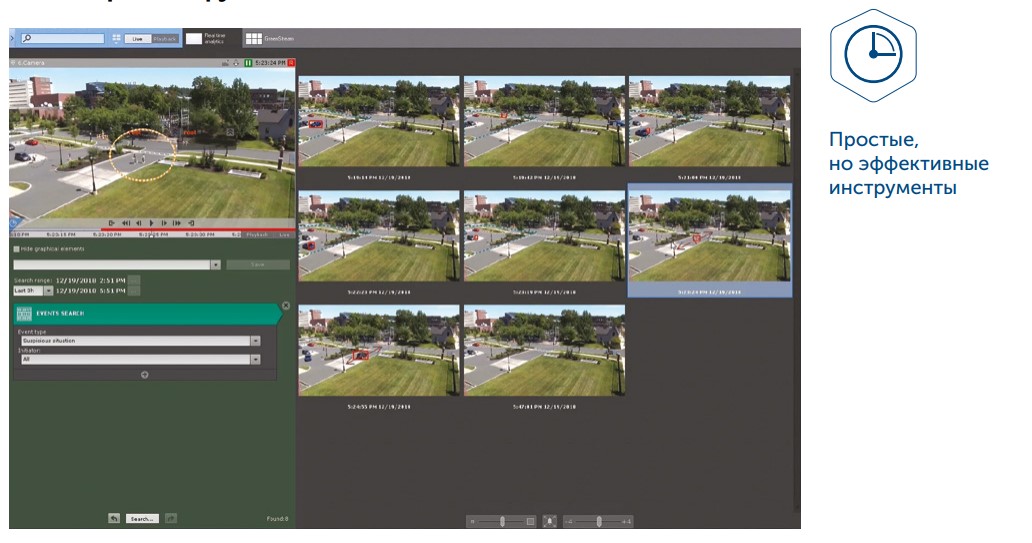
Task: Click the fit-to-screen icon between sliders
Action: [550, 521]
